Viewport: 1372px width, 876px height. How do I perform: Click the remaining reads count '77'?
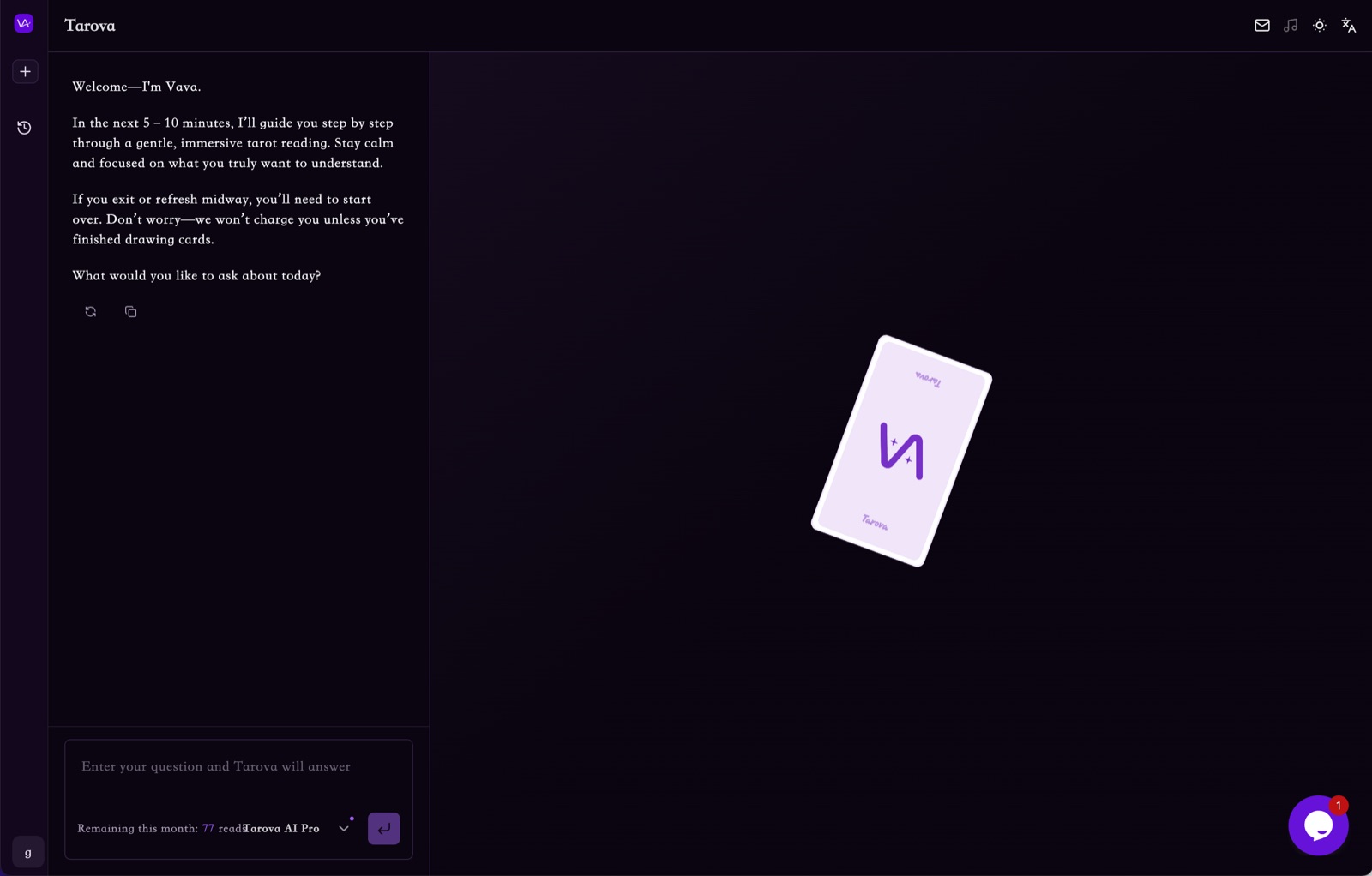click(208, 829)
